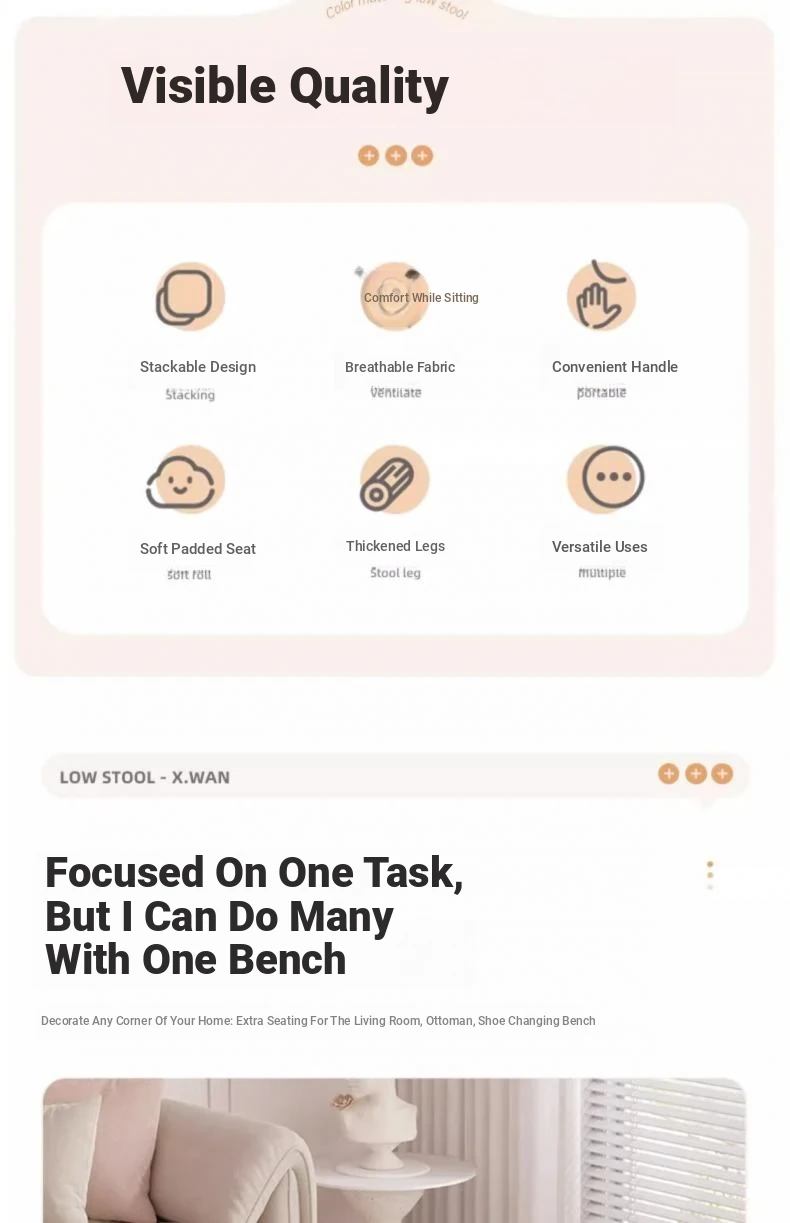Click the Breathable Fabric label
Screen dimensions: 790x1223
(x=400, y=367)
